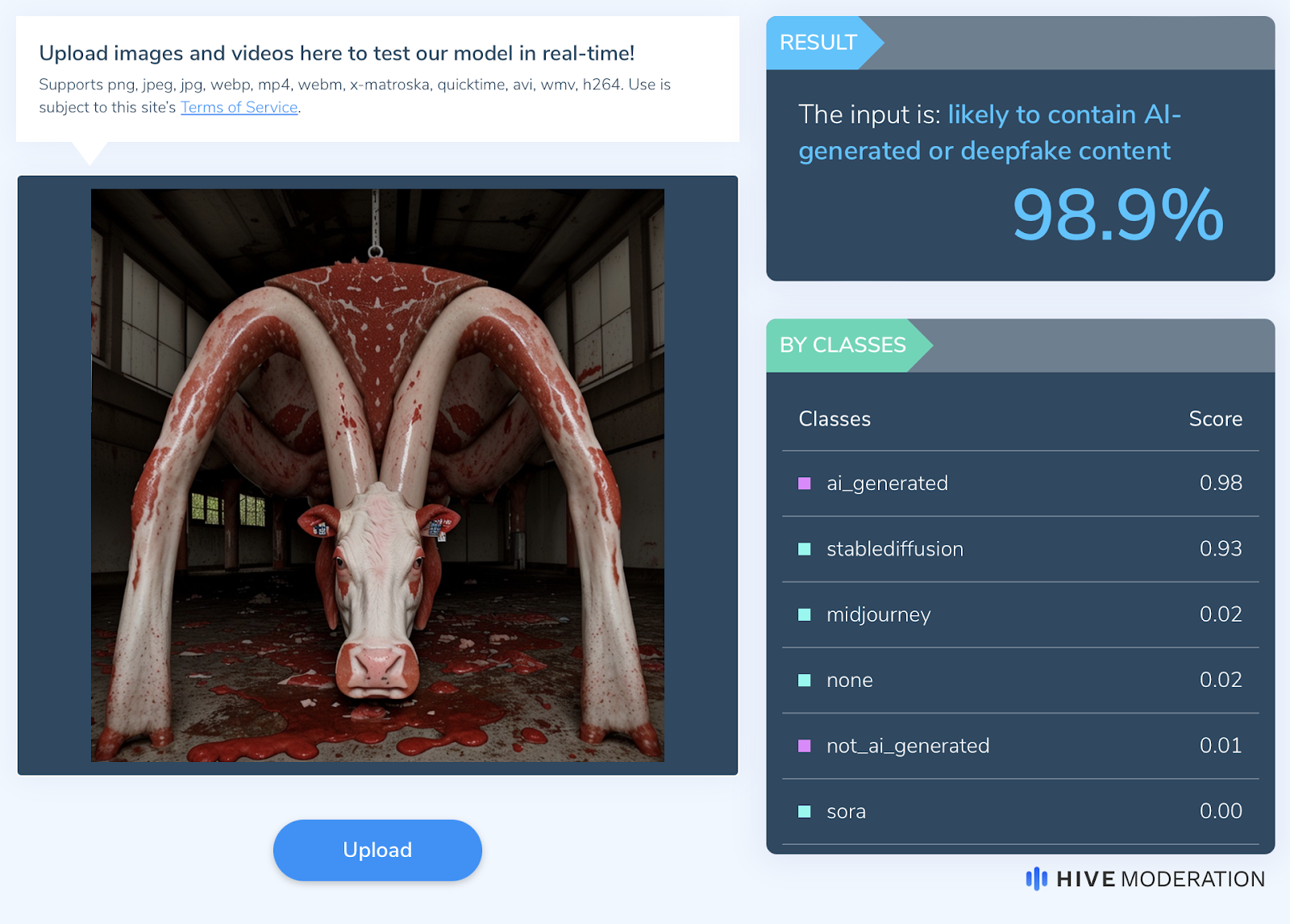
Task: Click the not_ai_generated purple color swatch
Action: [x=804, y=746]
